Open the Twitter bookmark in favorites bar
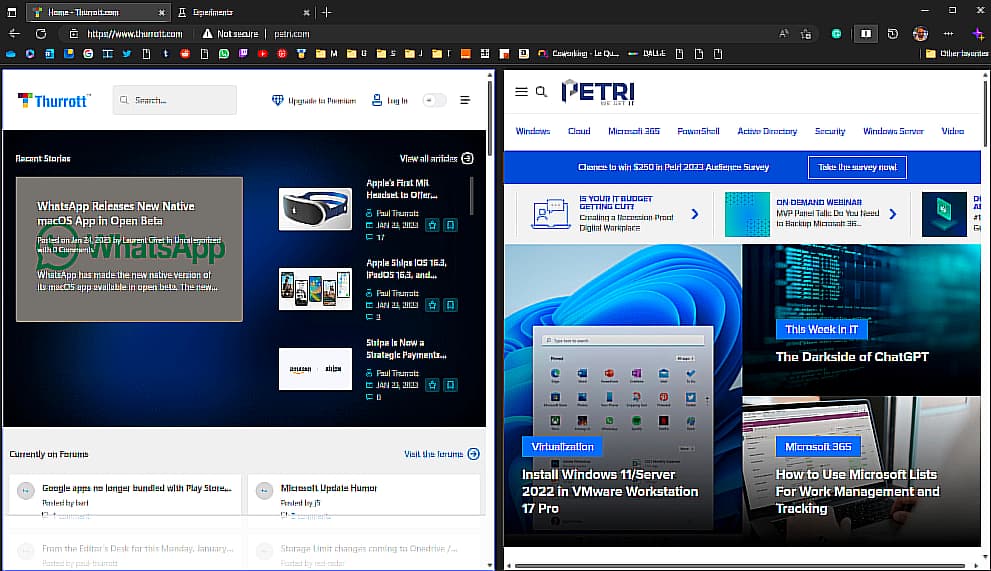991x571 pixels. click(127, 54)
